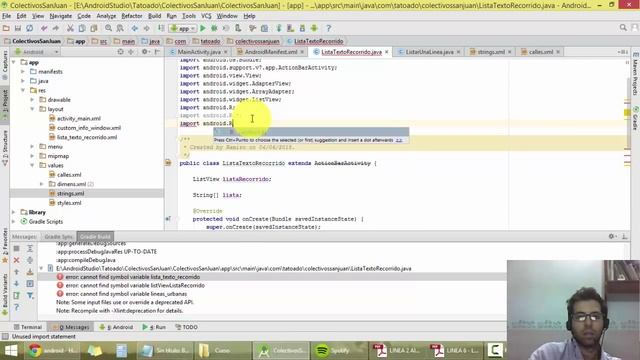Click the scroll from source target icon
Viewport: 640px width, 360px height.
pyautogui.click(x=120, y=52)
